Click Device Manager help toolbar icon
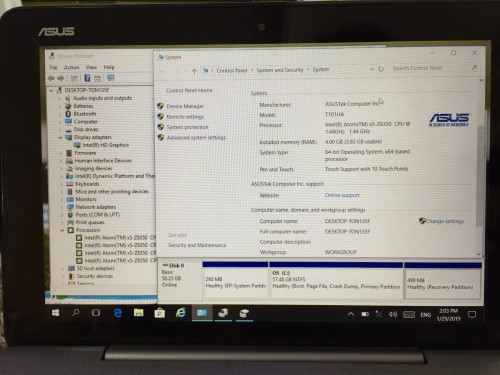Viewport: 500px width, 375px height. coord(87,78)
